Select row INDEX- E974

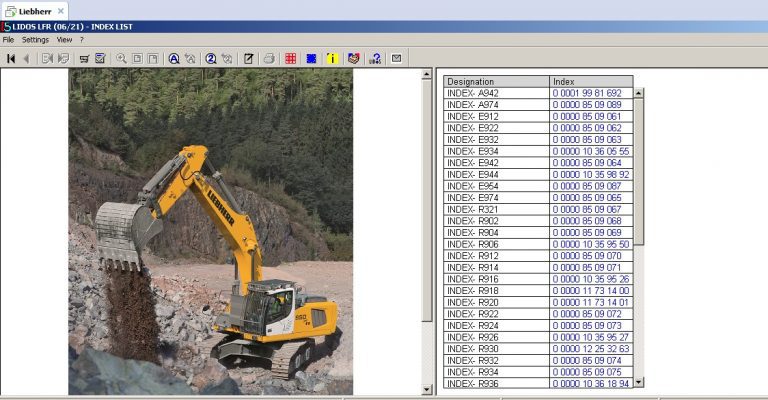click(538, 198)
